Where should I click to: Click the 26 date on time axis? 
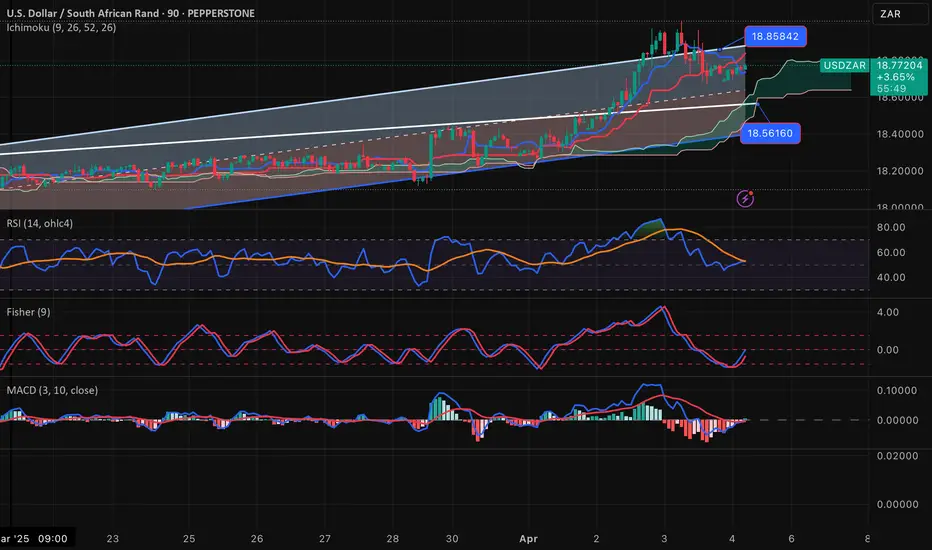(x=257, y=539)
